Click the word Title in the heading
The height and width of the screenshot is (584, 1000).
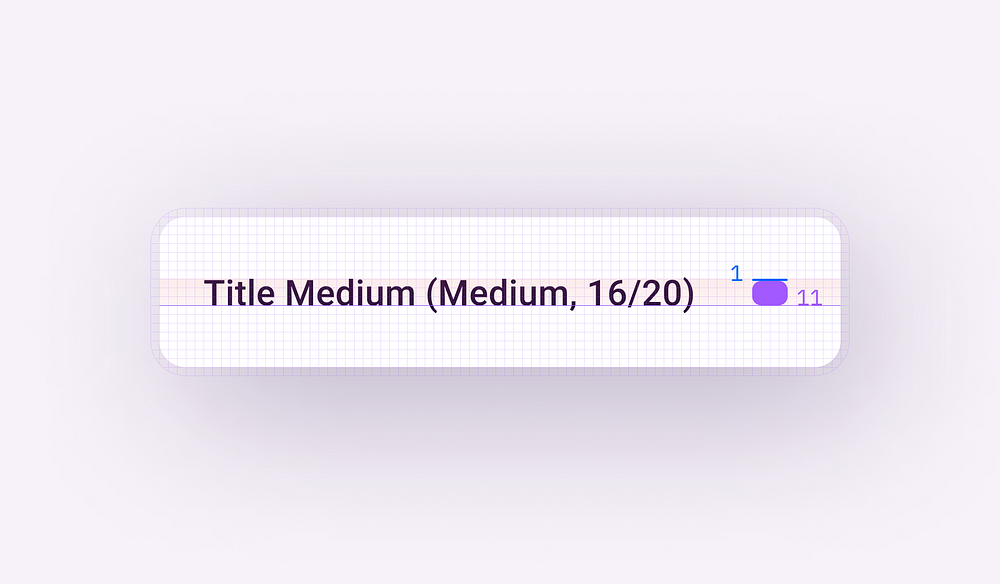tap(240, 293)
